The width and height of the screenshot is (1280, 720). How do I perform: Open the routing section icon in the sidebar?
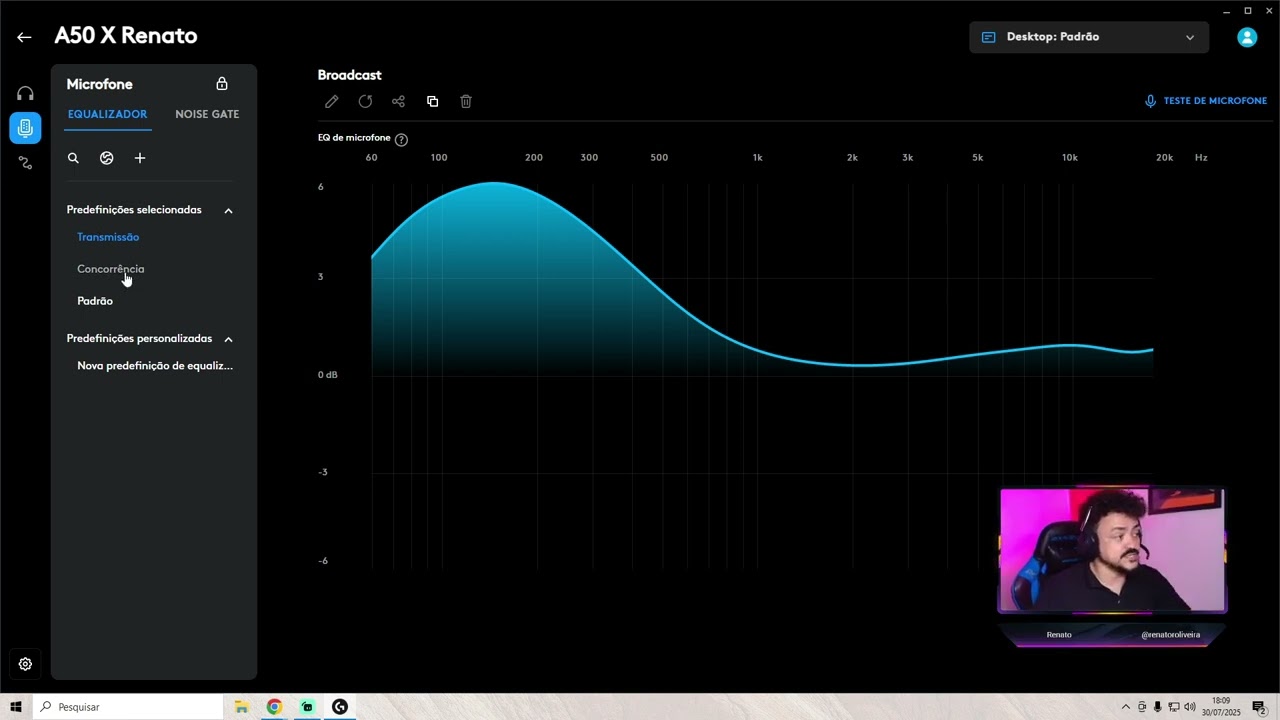click(25, 162)
